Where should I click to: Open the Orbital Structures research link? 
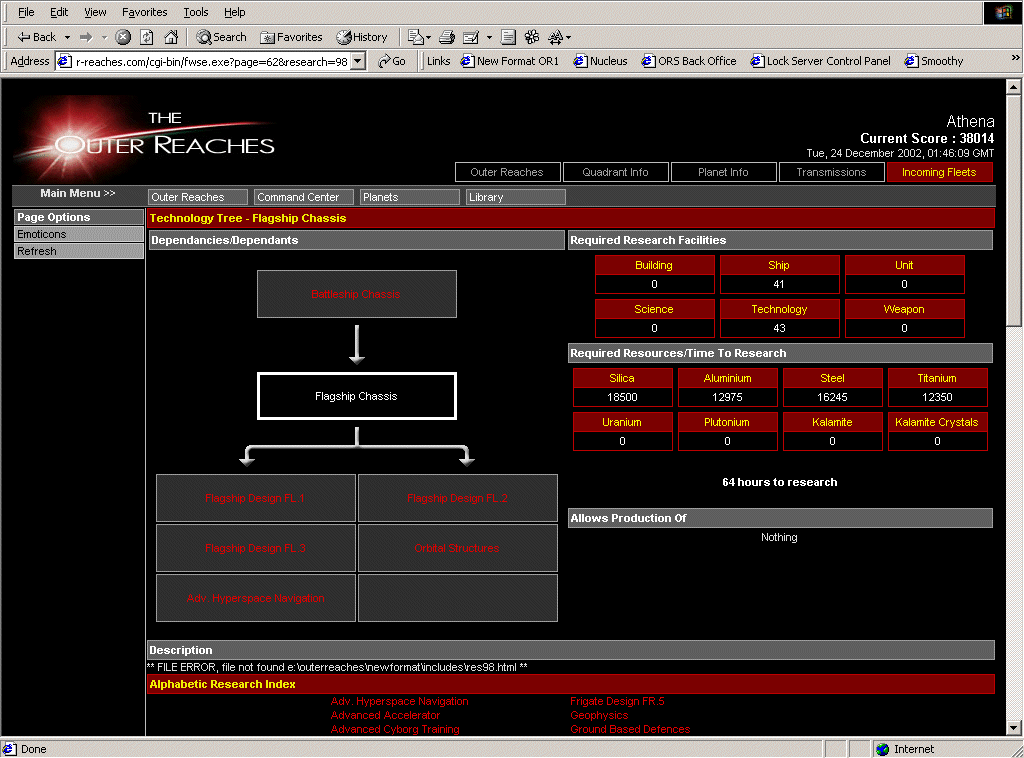click(457, 548)
